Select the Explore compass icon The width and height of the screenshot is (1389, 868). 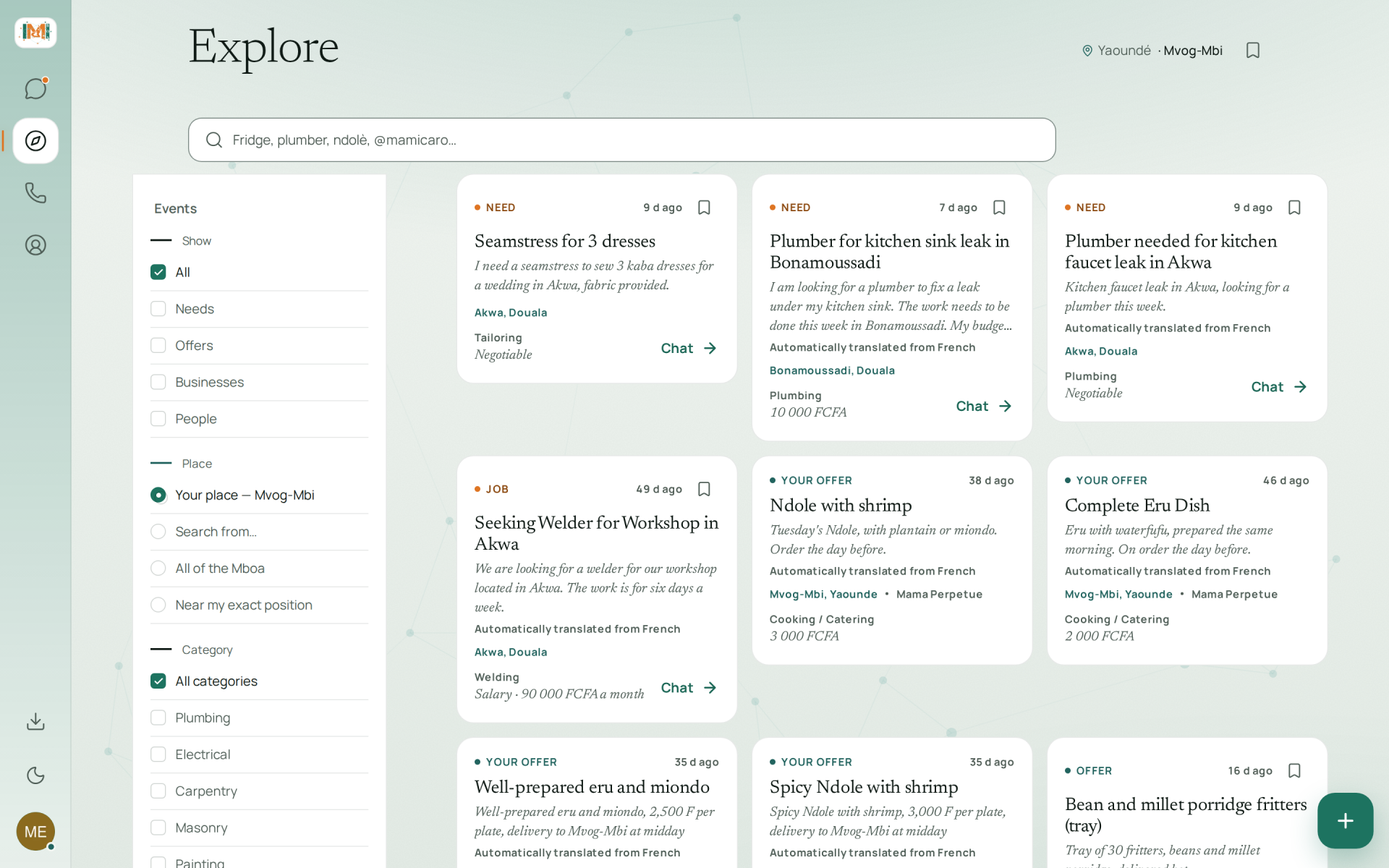pos(35,140)
